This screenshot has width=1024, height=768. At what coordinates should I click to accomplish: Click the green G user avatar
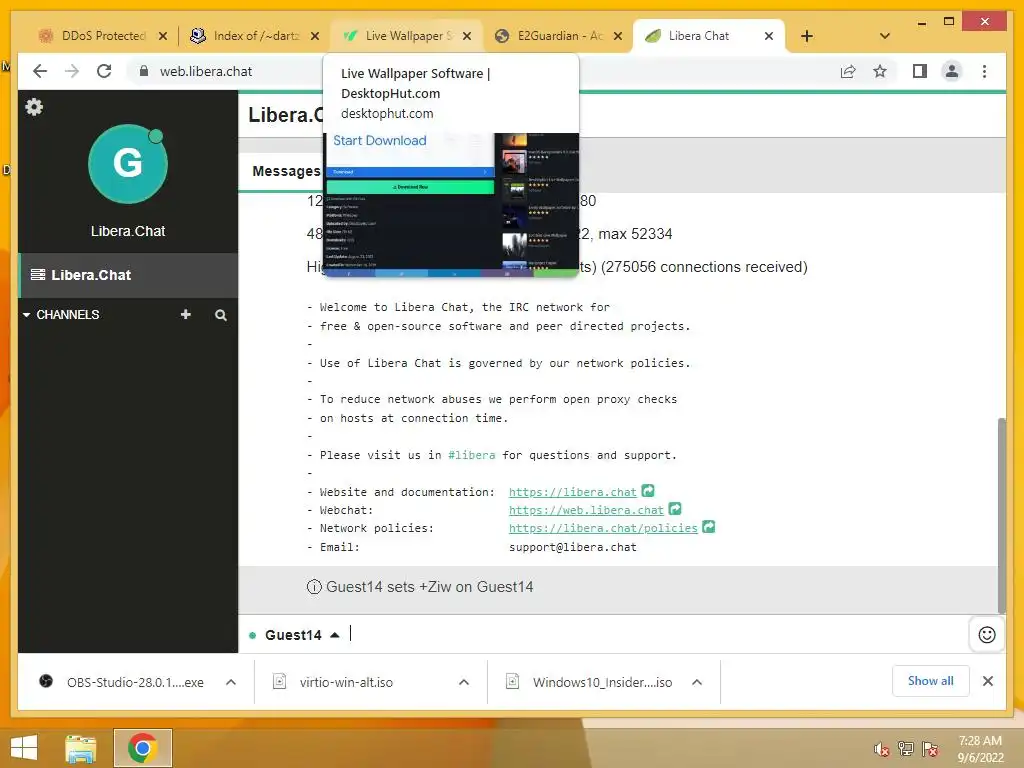point(128,163)
